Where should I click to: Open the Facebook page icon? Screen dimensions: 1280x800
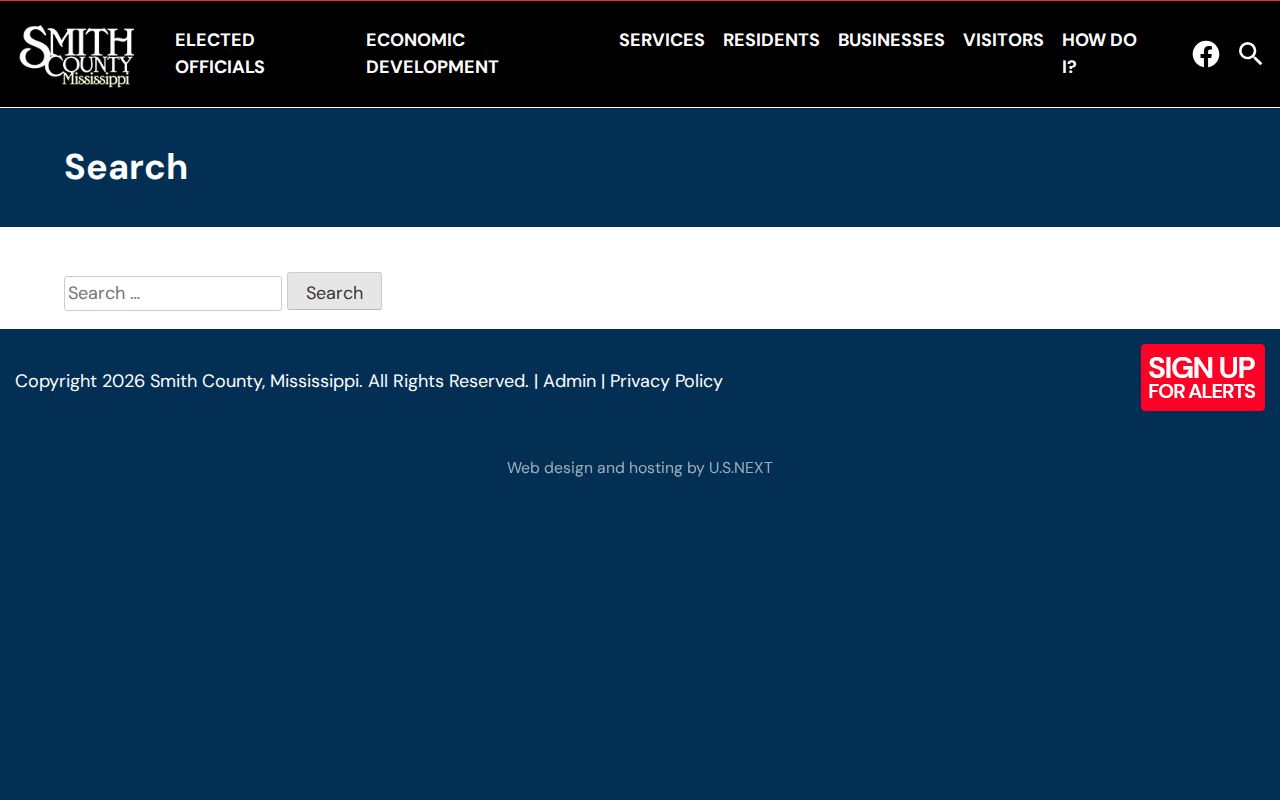pos(1206,54)
